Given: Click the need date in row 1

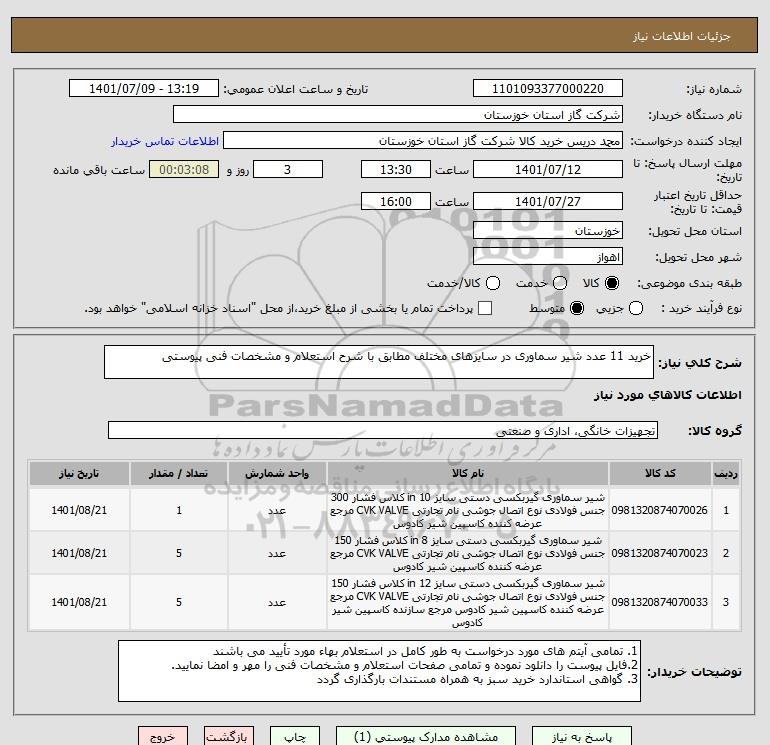Looking at the screenshot, I should pos(79,510).
